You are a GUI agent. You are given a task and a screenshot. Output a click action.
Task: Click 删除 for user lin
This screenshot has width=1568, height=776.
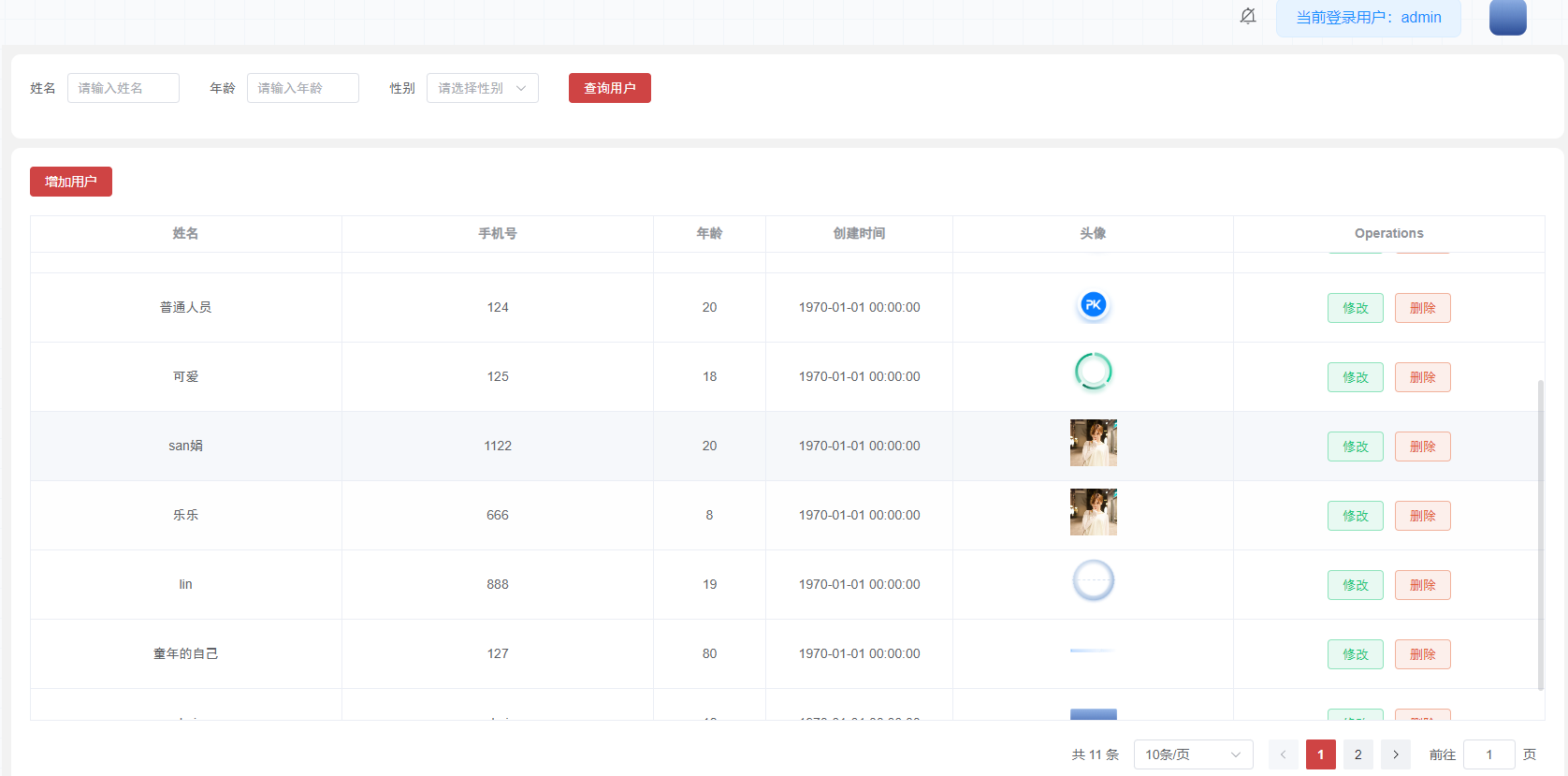click(x=1423, y=585)
